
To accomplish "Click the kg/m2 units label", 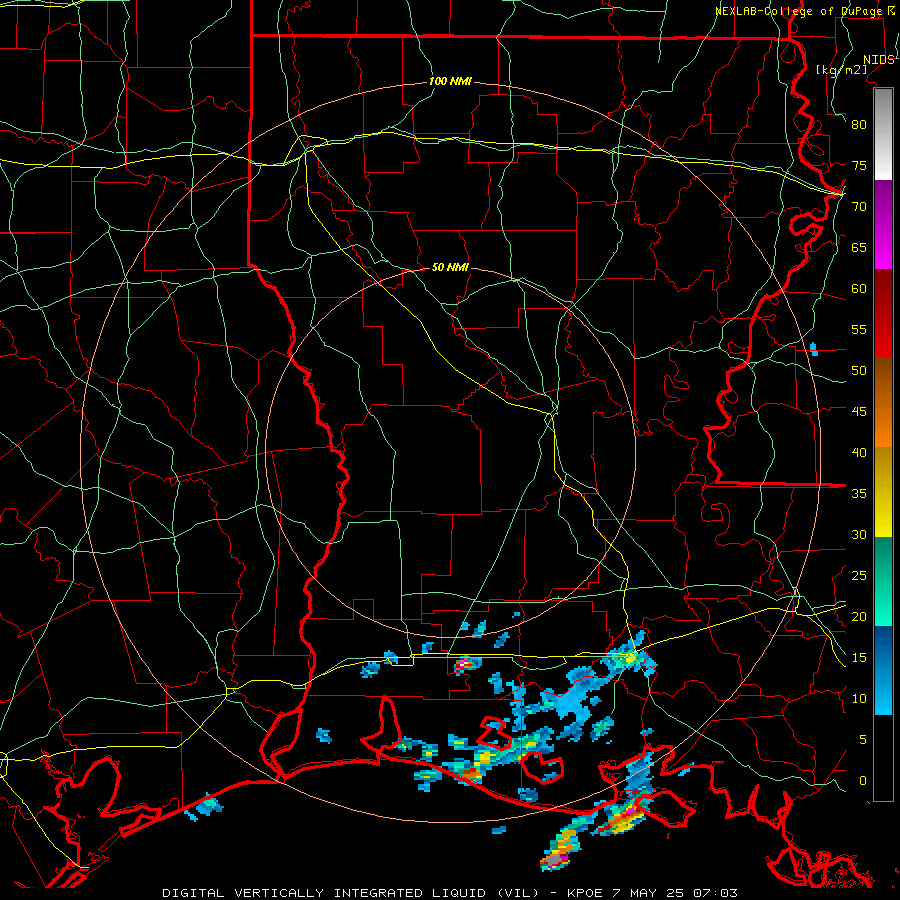I will [x=842, y=70].
